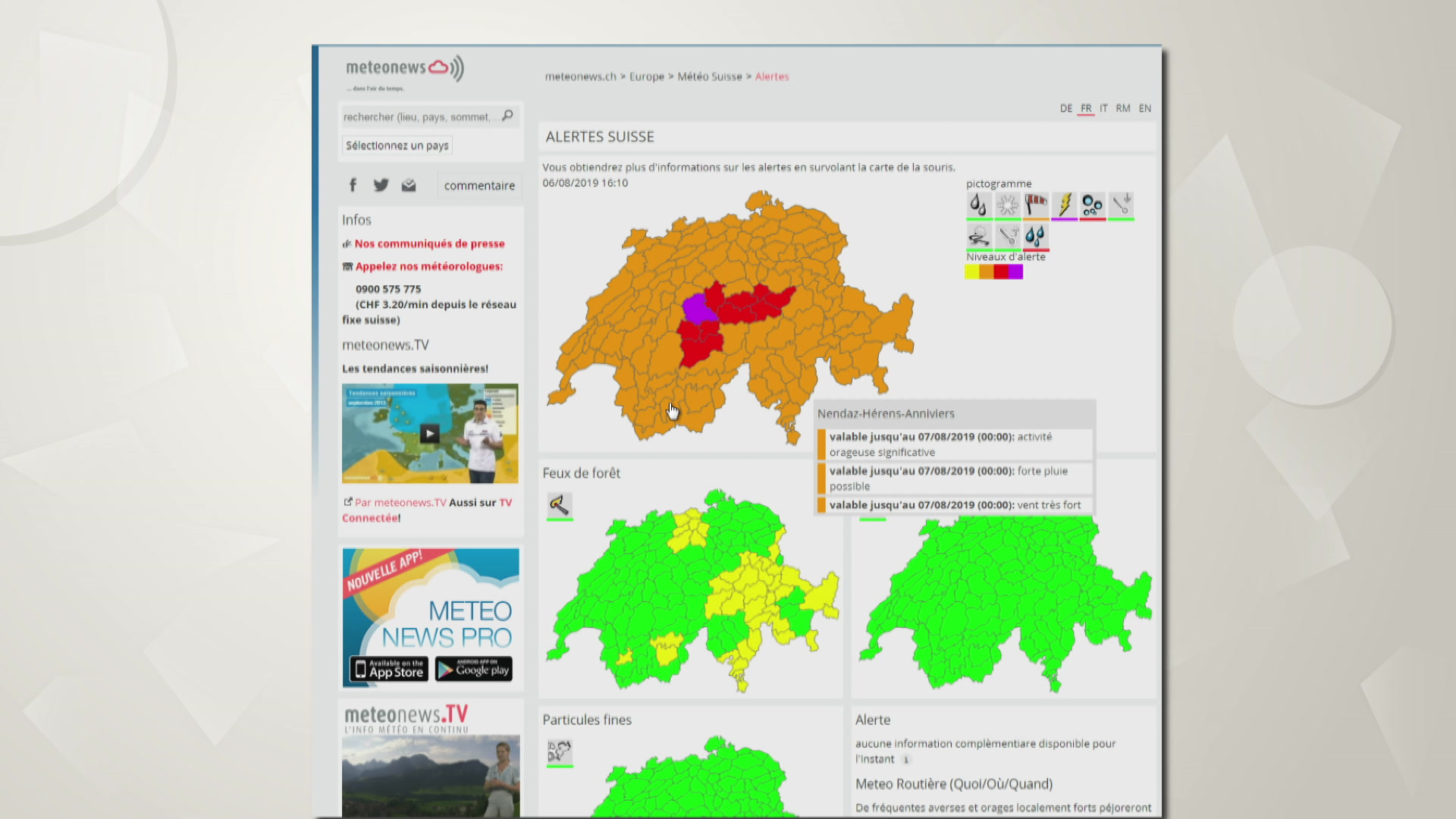Select the snow pictogram

1007,205
